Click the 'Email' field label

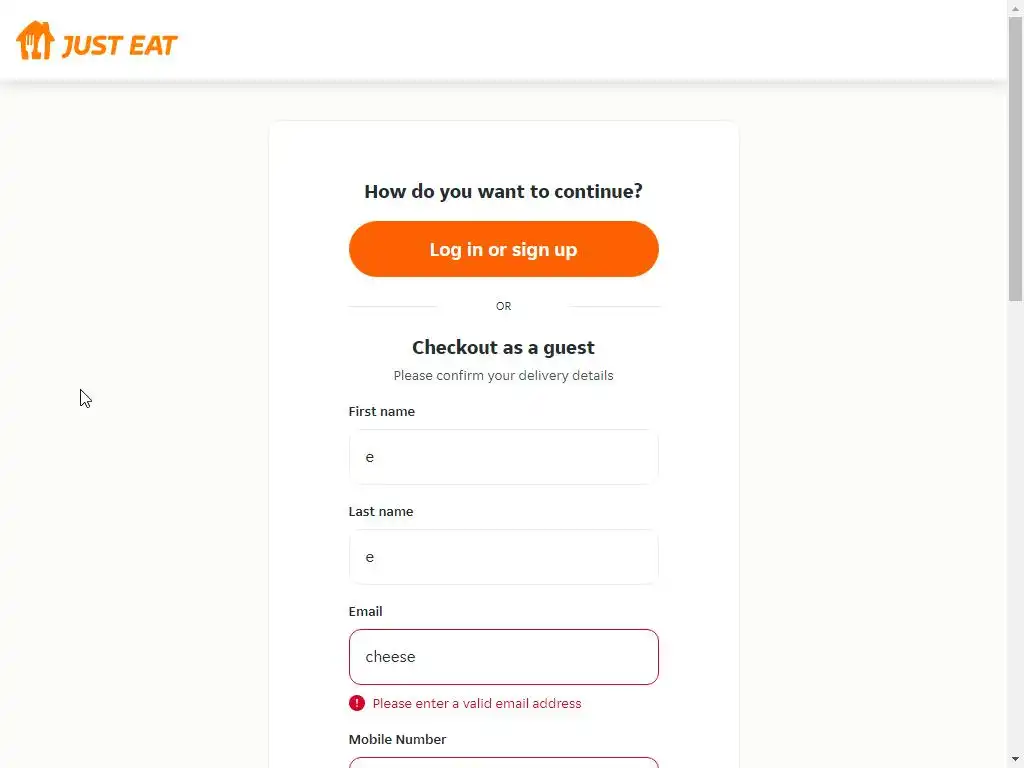coord(365,611)
